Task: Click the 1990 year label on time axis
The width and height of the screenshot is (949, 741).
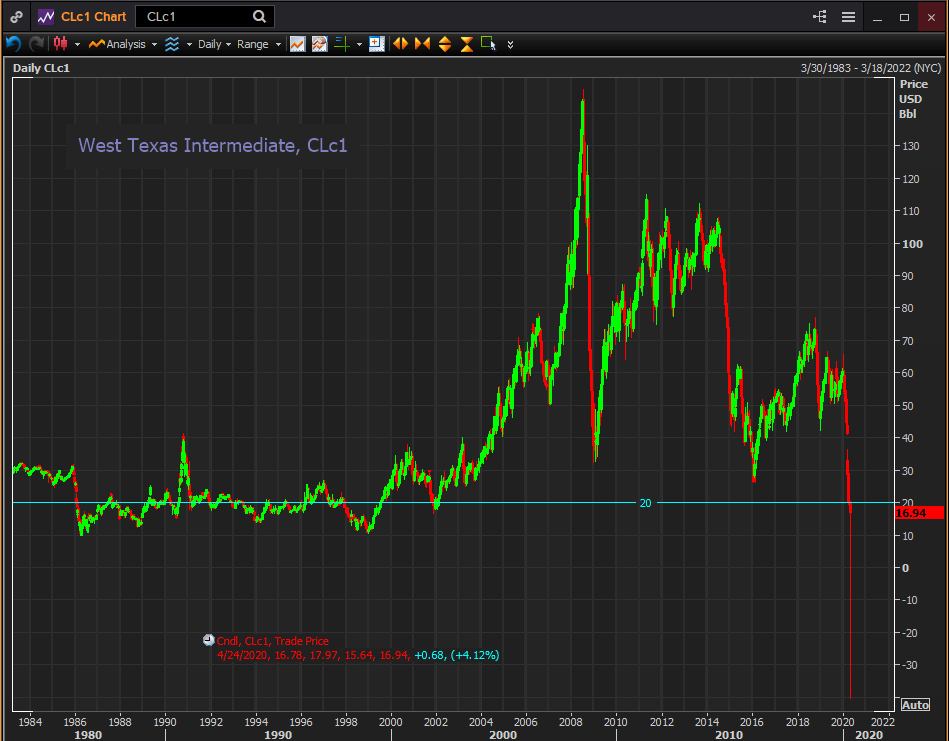Action: (x=165, y=722)
